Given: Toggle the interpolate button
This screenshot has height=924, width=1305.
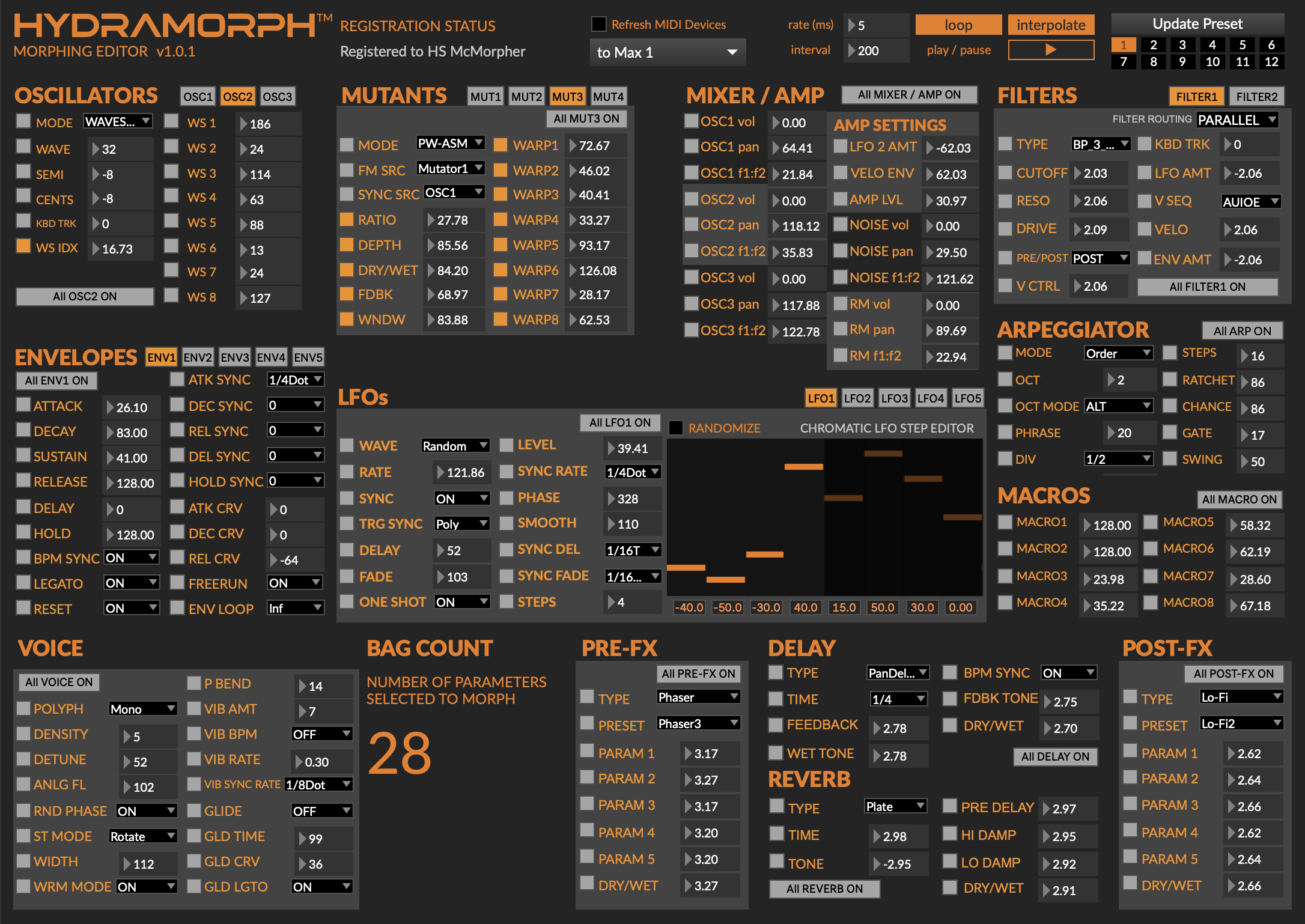Looking at the screenshot, I should click(1051, 25).
